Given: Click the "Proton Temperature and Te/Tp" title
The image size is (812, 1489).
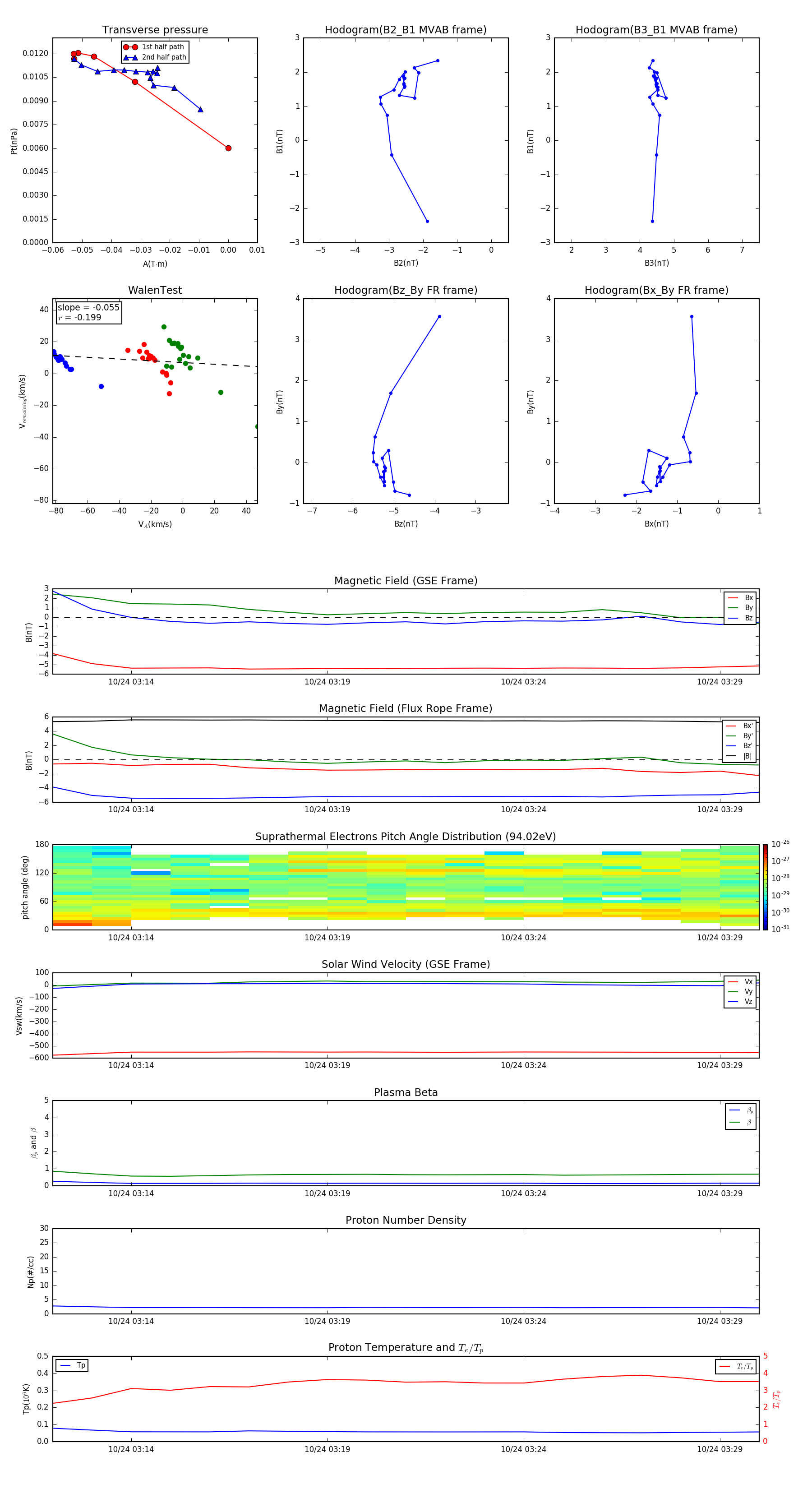Looking at the screenshot, I should click(x=406, y=1348).
